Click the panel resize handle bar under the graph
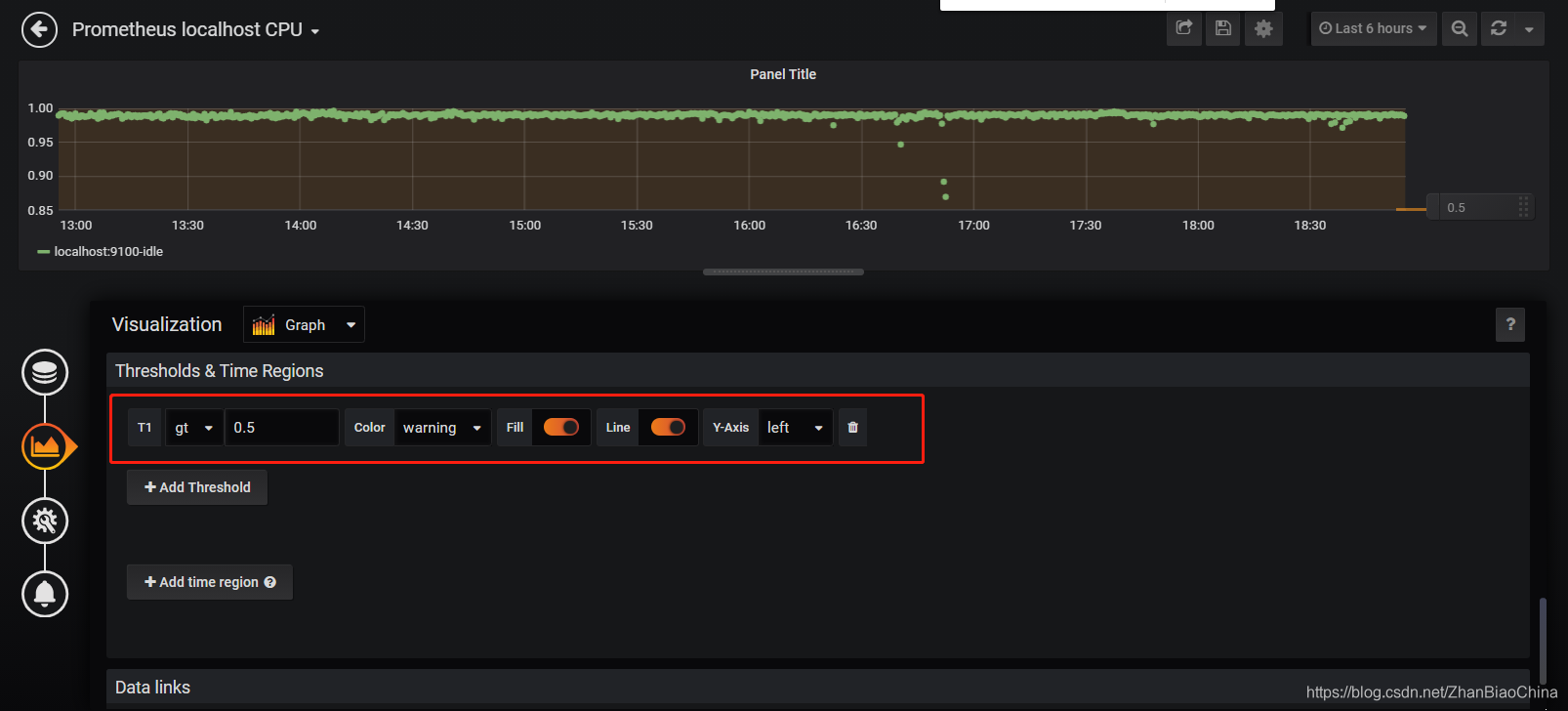 coord(783,272)
